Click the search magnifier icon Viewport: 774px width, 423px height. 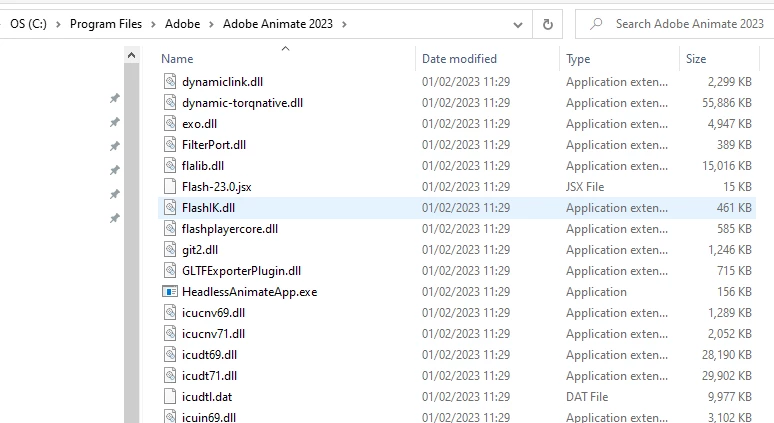pyautogui.click(x=596, y=24)
